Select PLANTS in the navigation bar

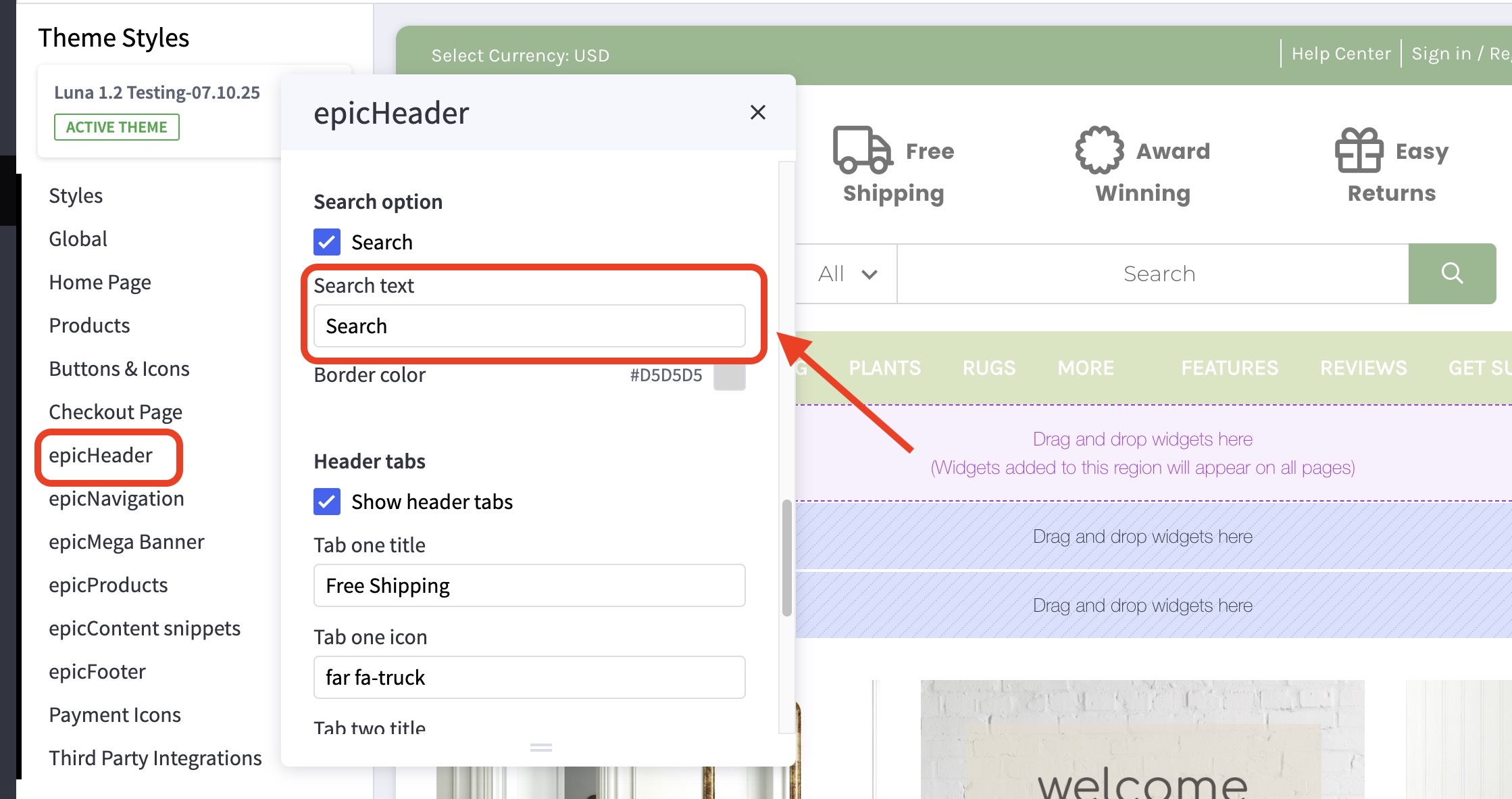pos(884,367)
